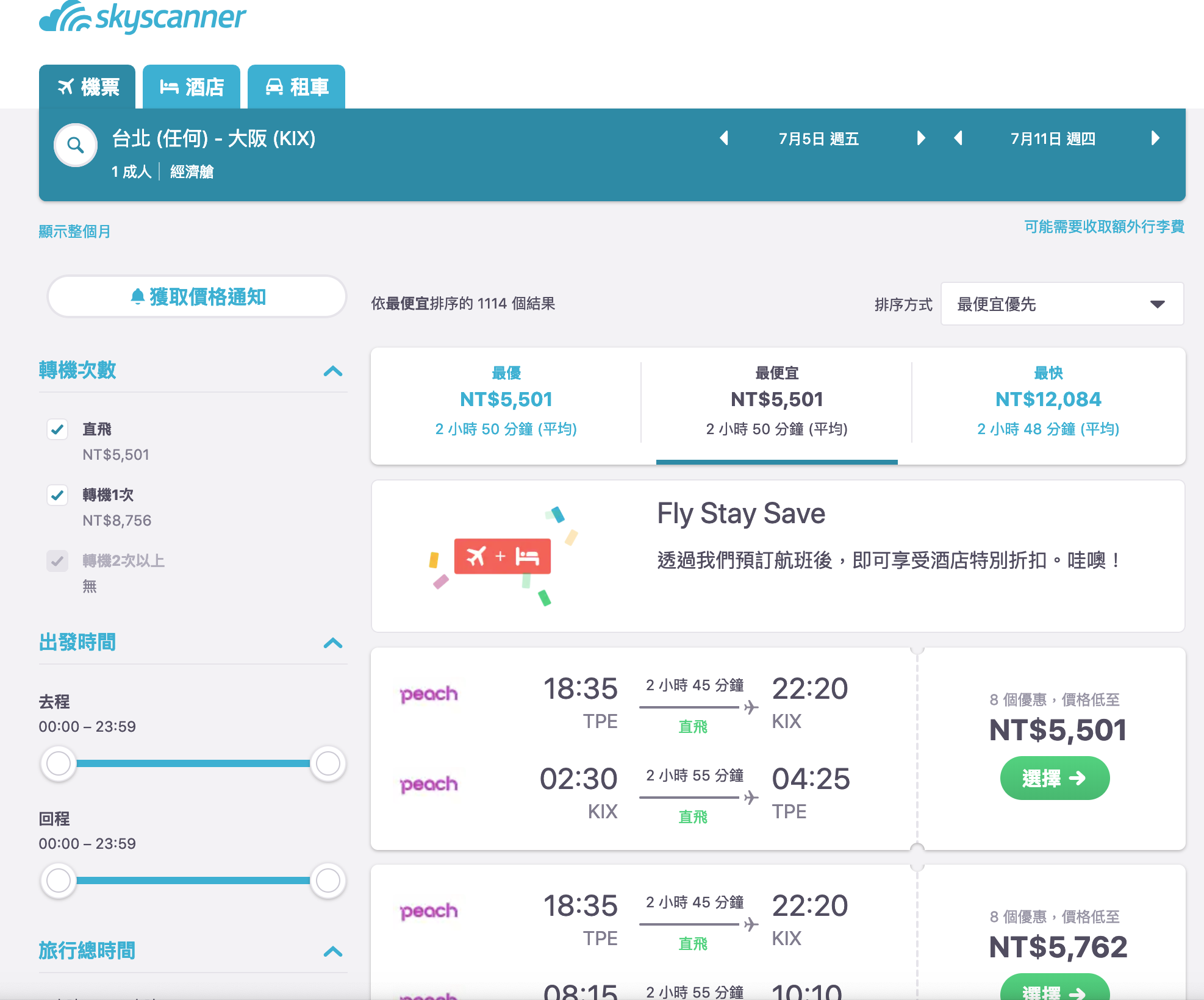Image resolution: width=1204 pixels, height=1000 pixels.
Task: Click the NT$5,501 price under 直飛
Action: tap(116, 455)
